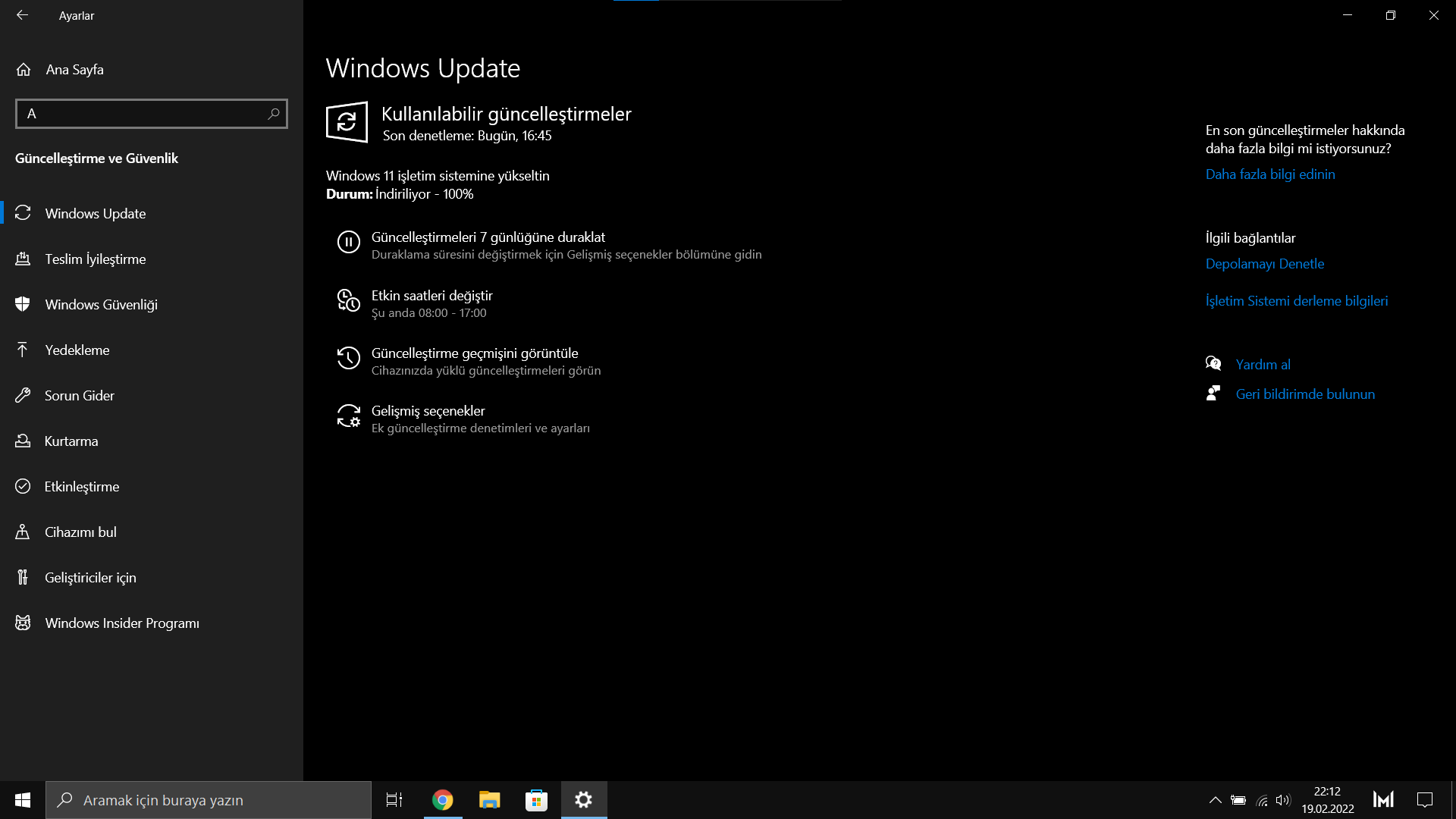Click Güncelleştirmeleri 7 günlüğüne duraklat
This screenshot has height=819, width=1456.
488,237
